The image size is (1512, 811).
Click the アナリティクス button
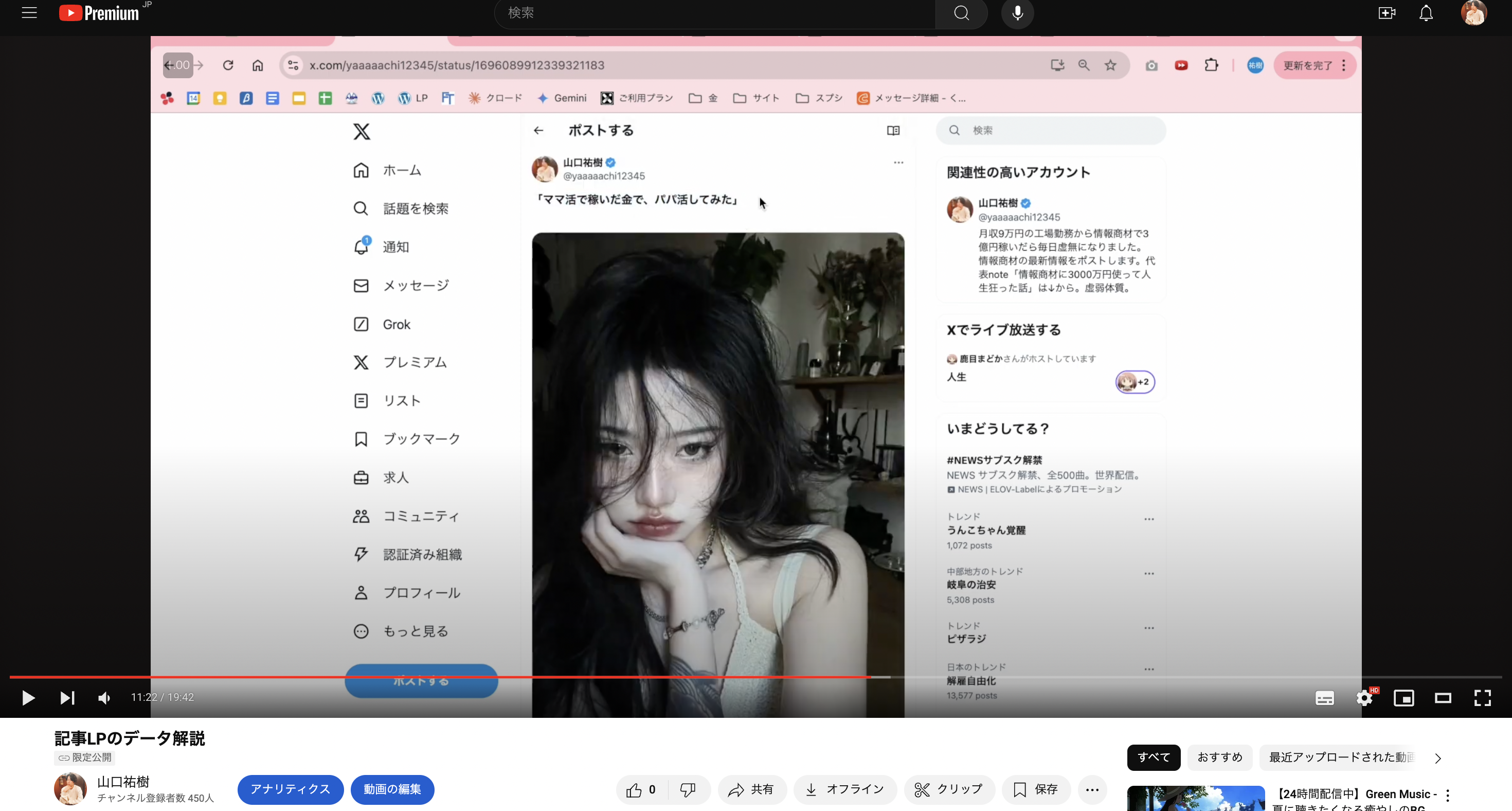pyautogui.click(x=290, y=789)
